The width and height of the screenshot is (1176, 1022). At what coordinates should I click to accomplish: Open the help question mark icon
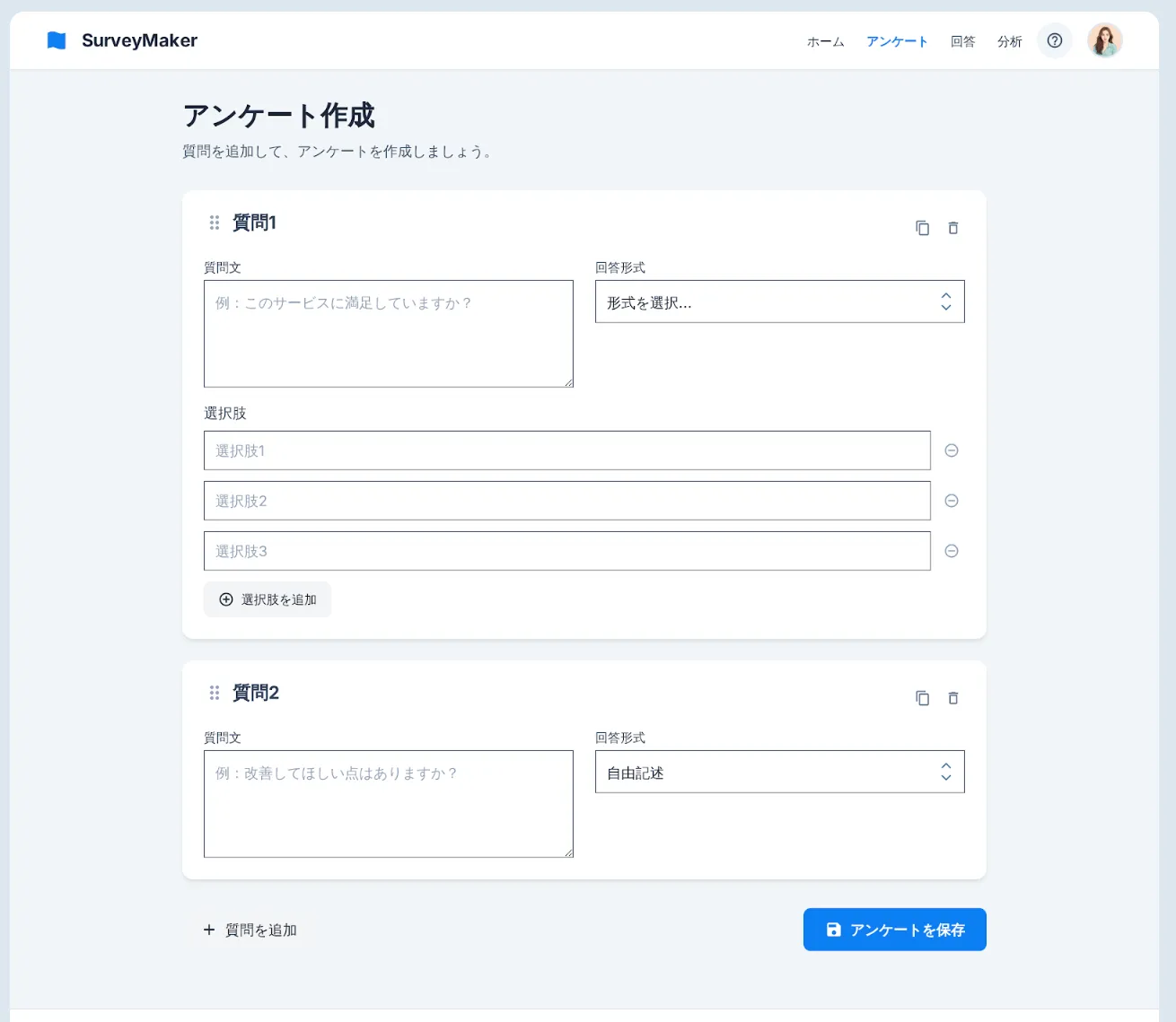[x=1055, y=40]
